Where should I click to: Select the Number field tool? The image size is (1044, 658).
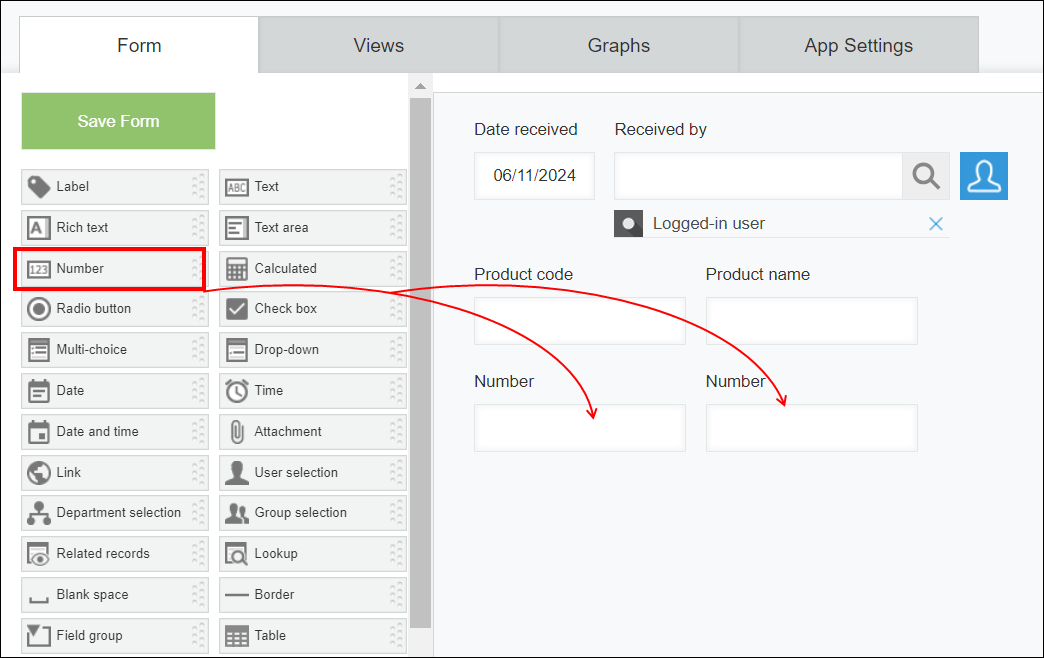[x=110, y=268]
